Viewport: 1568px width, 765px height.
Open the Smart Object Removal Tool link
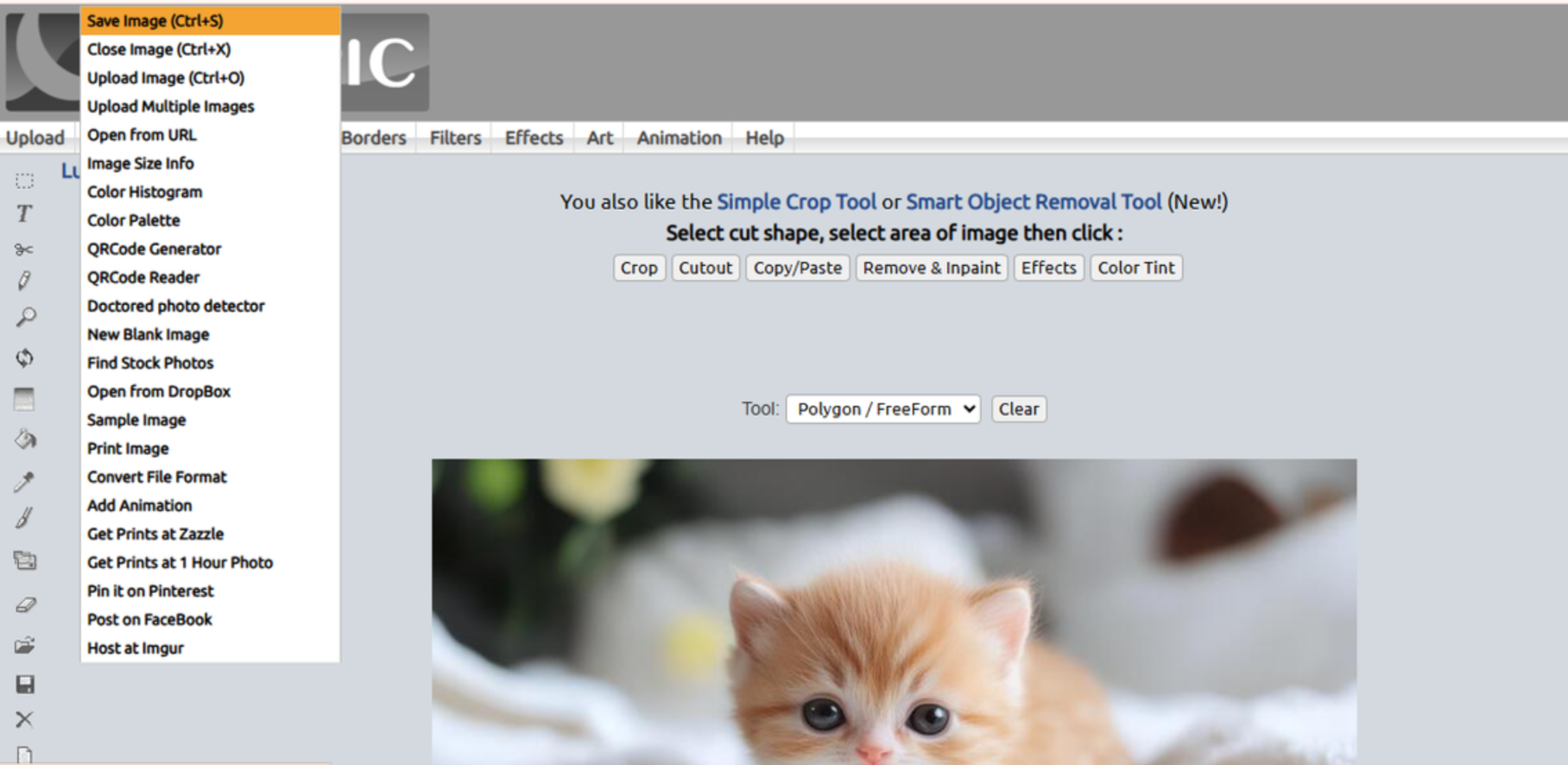tap(1034, 202)
